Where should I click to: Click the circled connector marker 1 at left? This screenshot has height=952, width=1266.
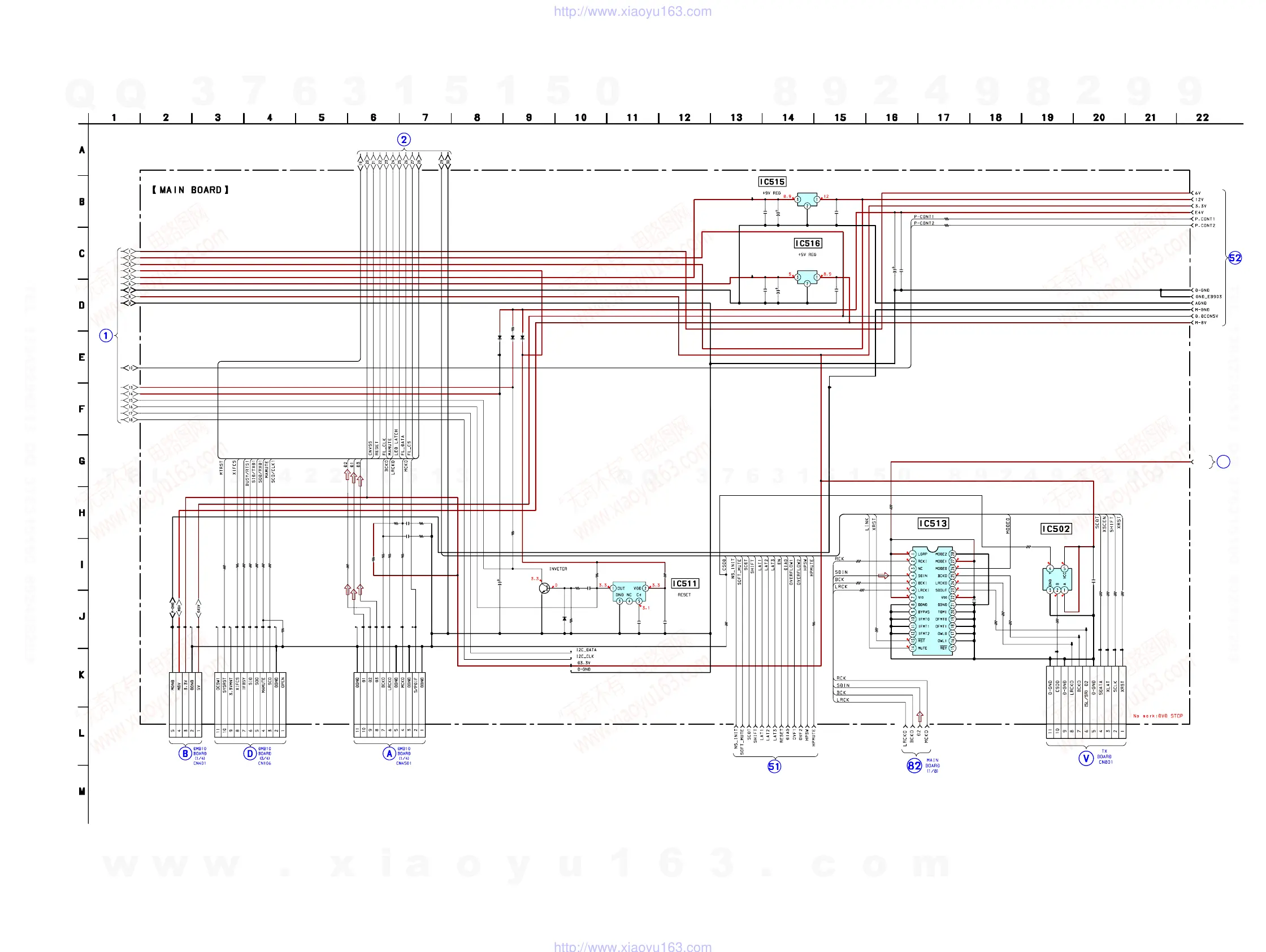(x=106, y=335)
